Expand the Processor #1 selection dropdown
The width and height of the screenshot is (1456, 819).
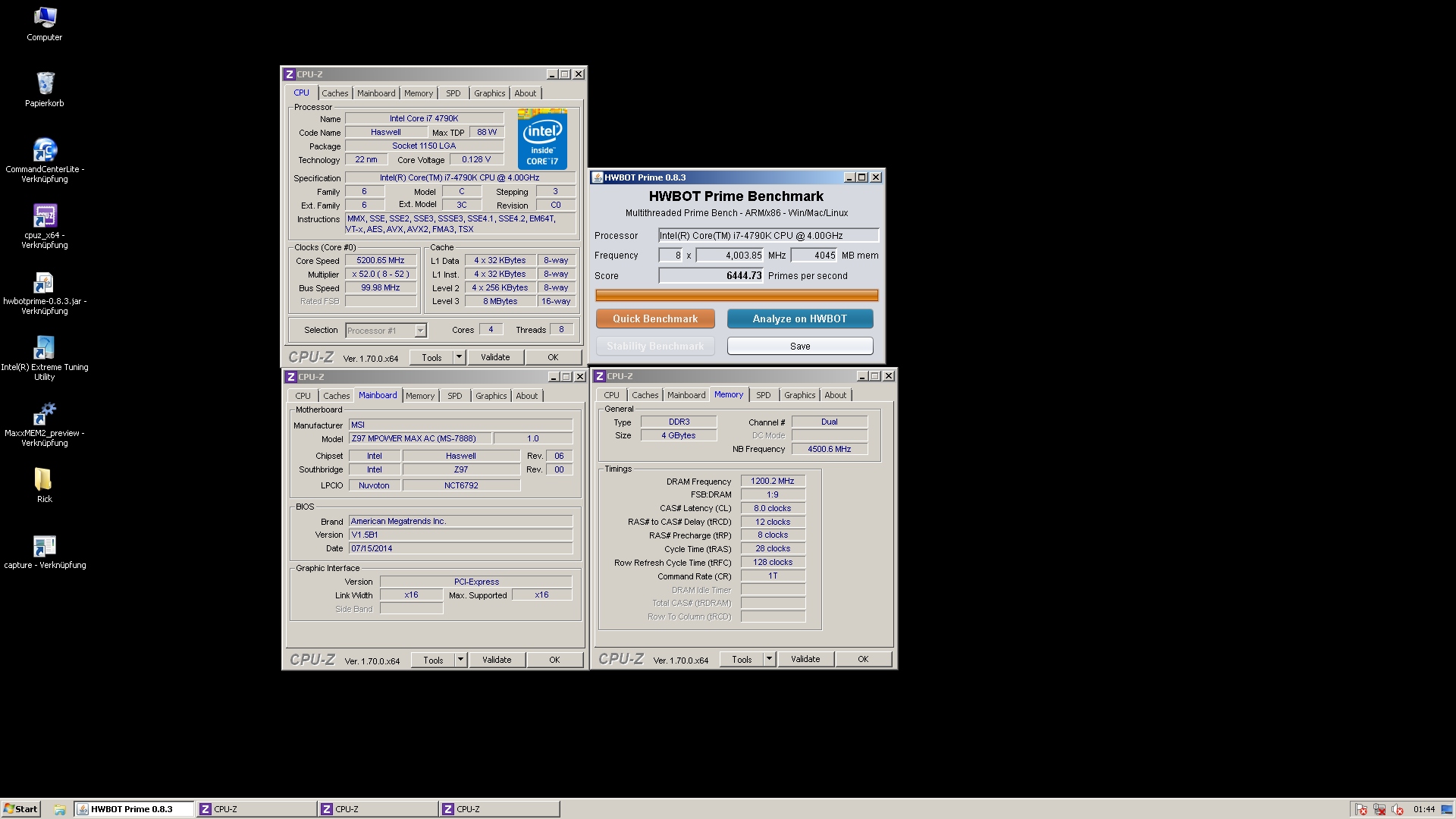[x=421, y=331]
